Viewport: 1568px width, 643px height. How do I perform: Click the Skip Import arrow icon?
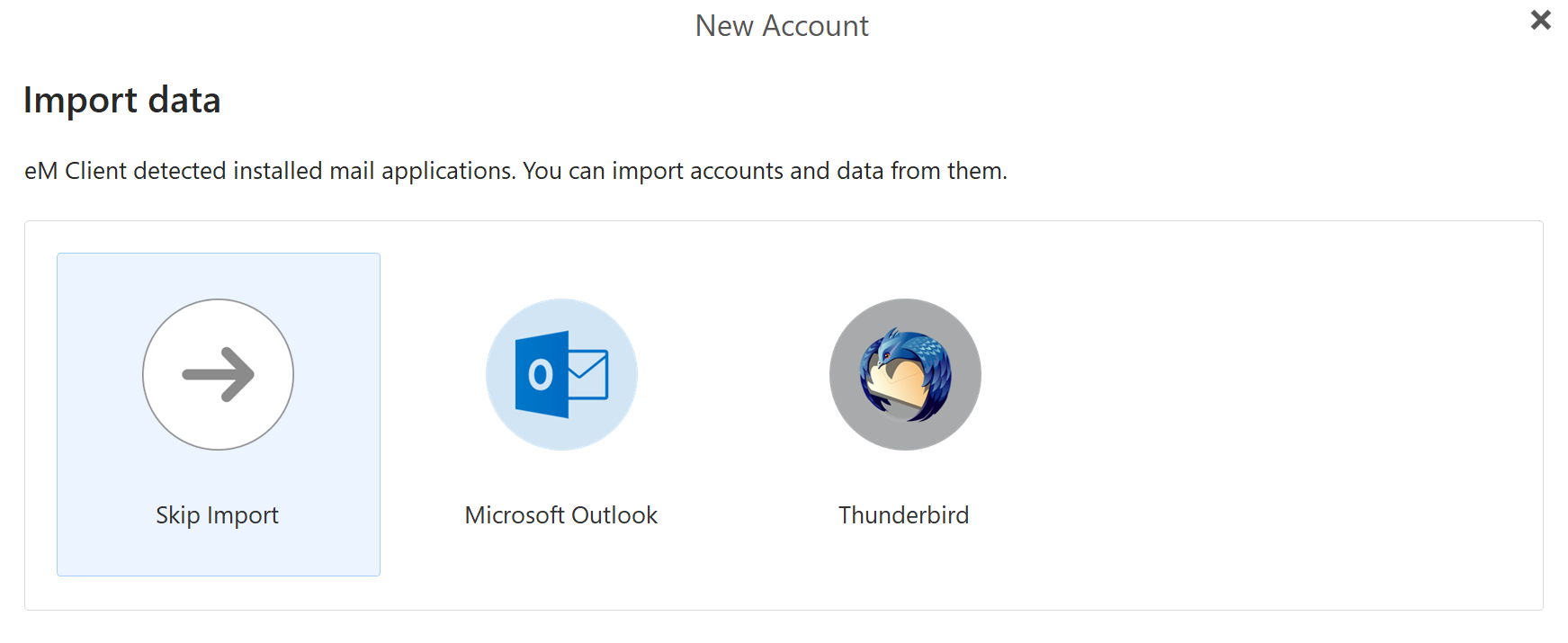pyautogui.click(x=218, y=374)
